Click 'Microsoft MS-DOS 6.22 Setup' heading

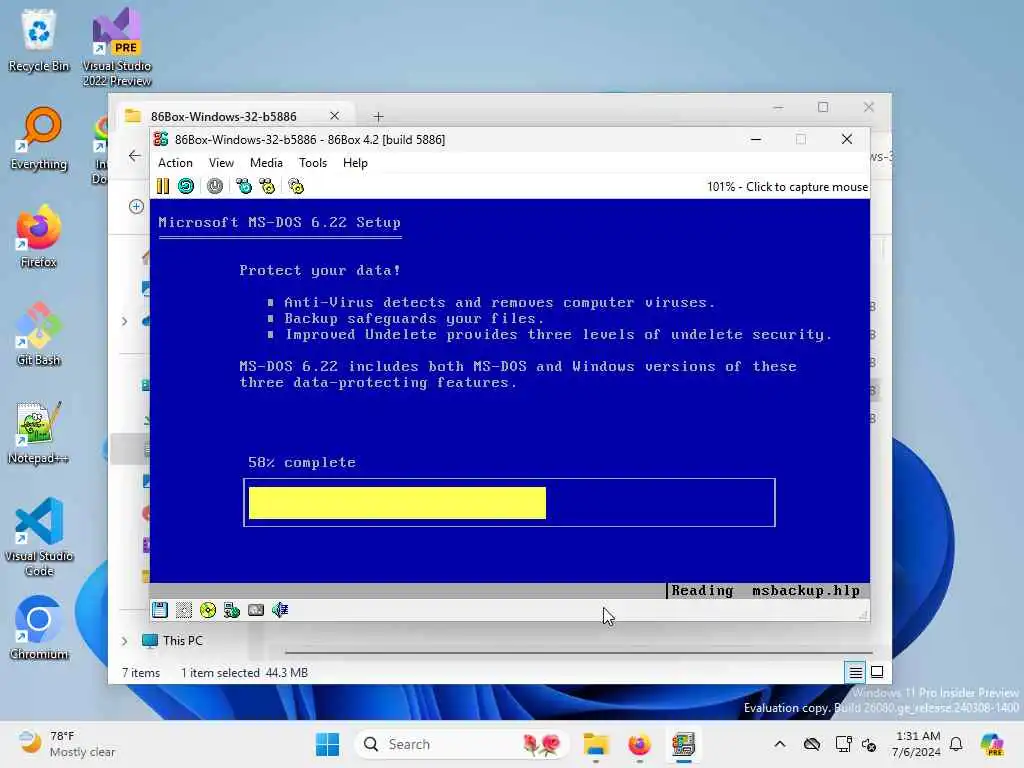[280, 222]
